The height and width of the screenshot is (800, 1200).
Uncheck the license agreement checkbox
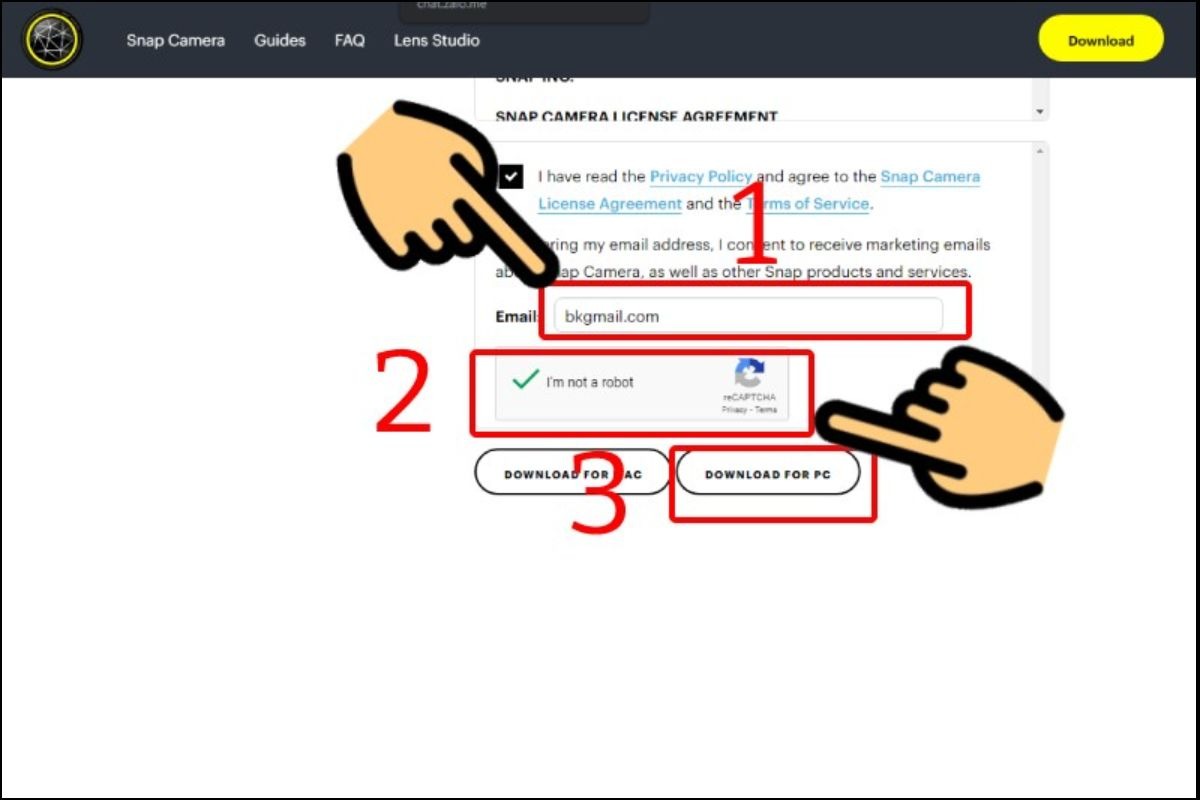coord(511,177)
